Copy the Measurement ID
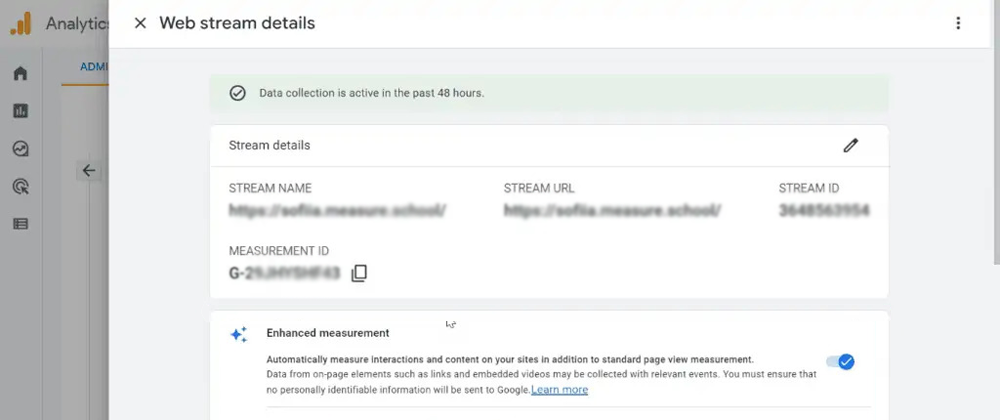This screenshot has width=1000, height=420. (x=359, y=273)
